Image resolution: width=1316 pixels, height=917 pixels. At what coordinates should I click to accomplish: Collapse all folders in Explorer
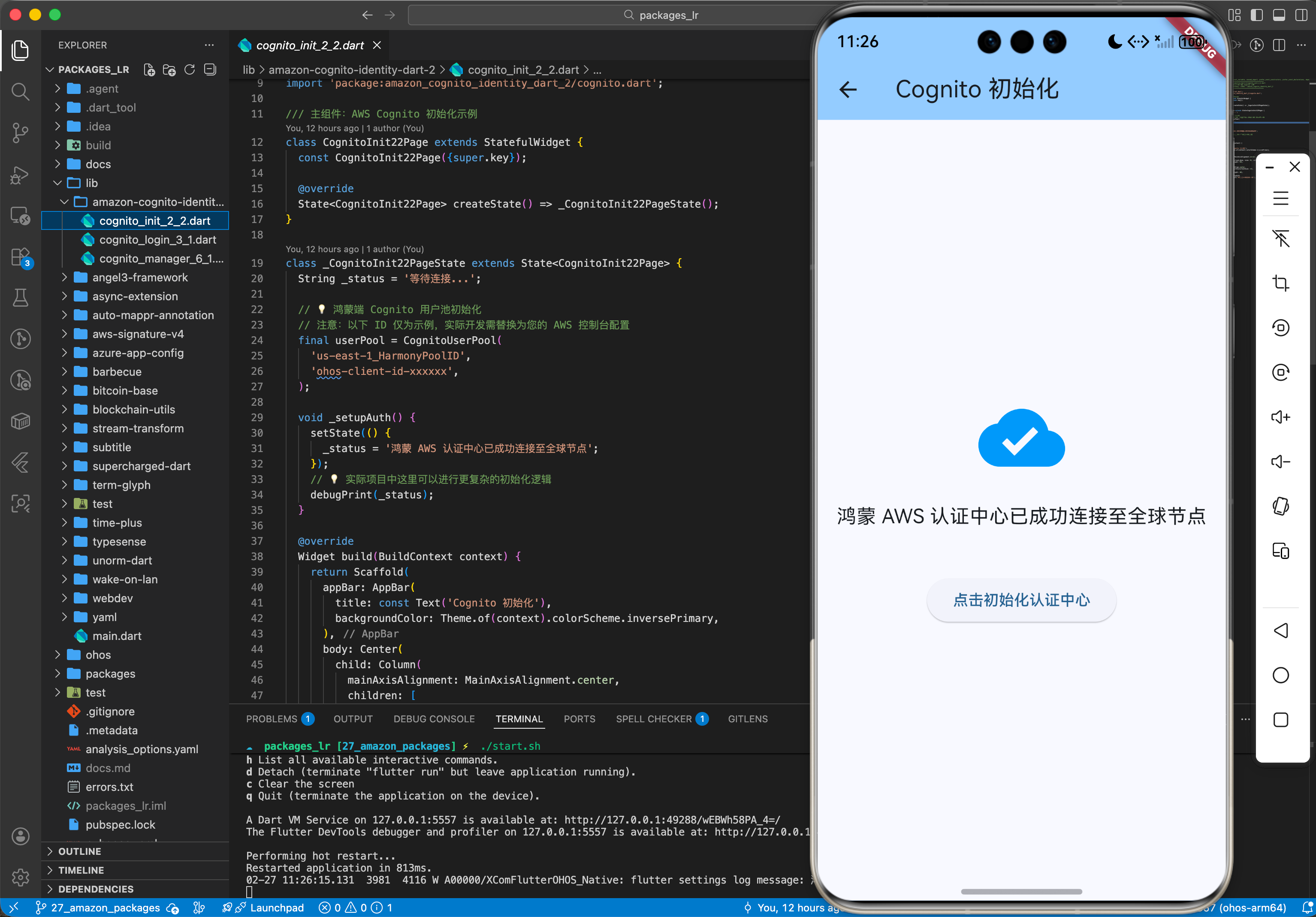(210, 70)
